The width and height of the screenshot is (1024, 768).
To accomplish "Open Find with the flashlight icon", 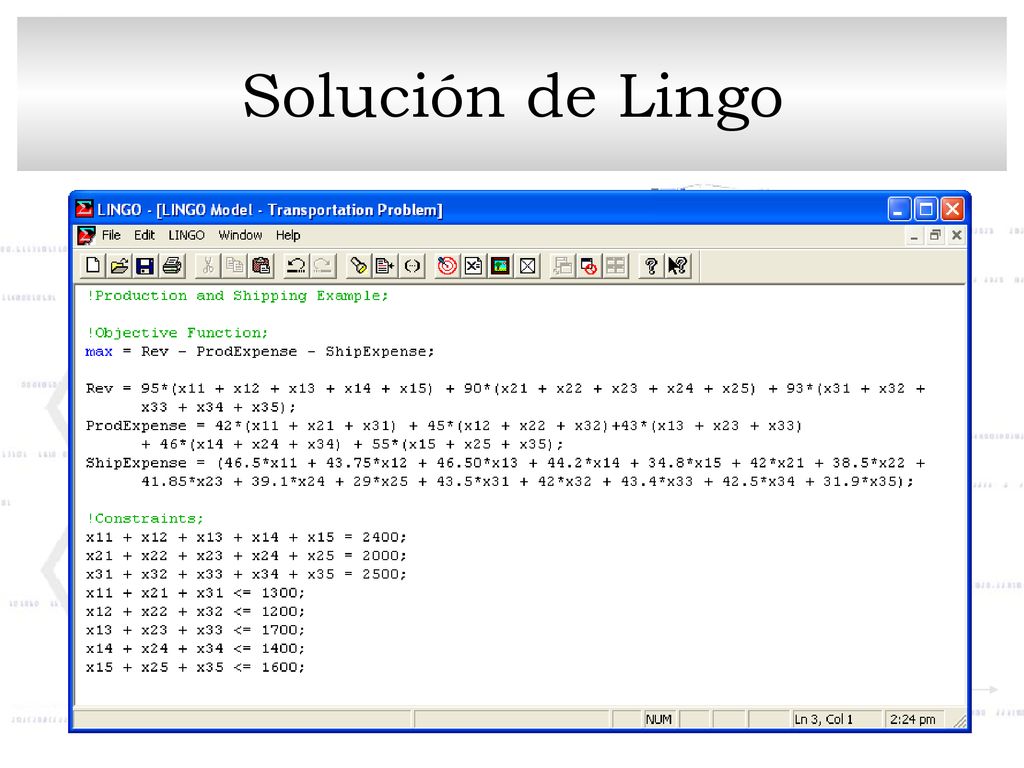I will (358, 266).
